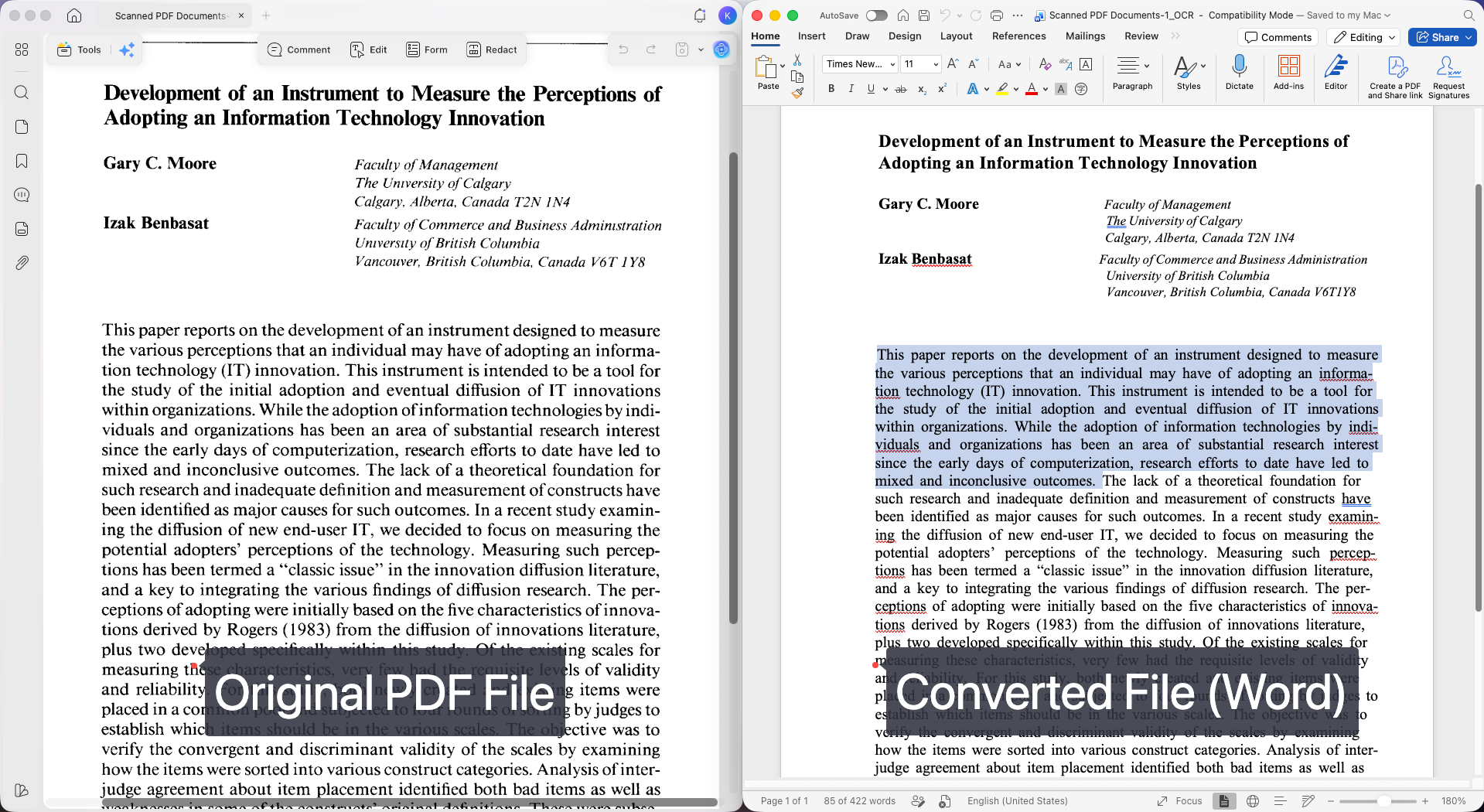Open the Change Case Aa dropdown
Viewport: 1484px width, 812px height.
click(x=1009, y=64)
